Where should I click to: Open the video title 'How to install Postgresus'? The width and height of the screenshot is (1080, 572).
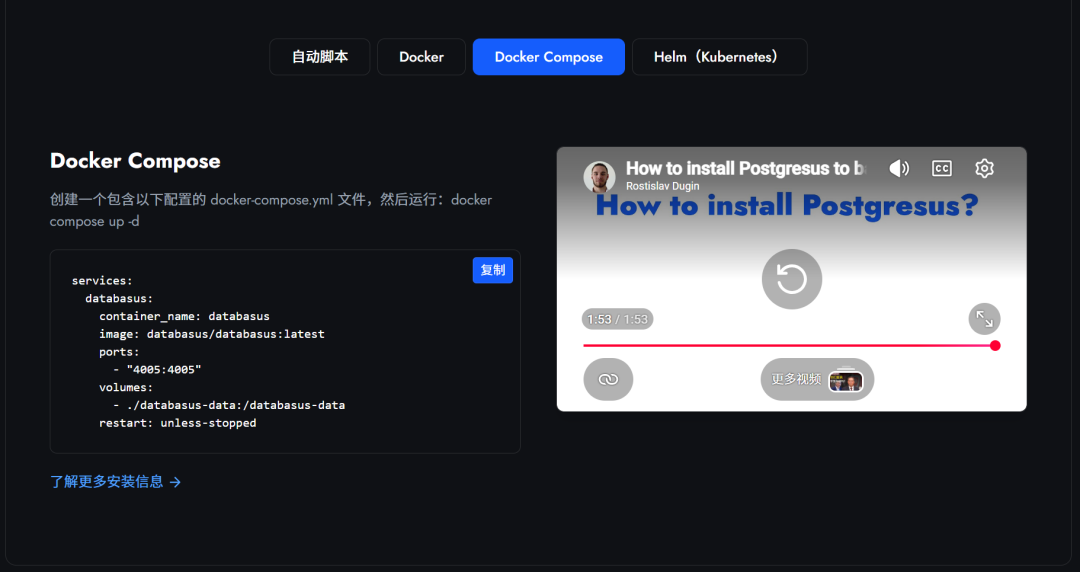(x=745, y=168)
